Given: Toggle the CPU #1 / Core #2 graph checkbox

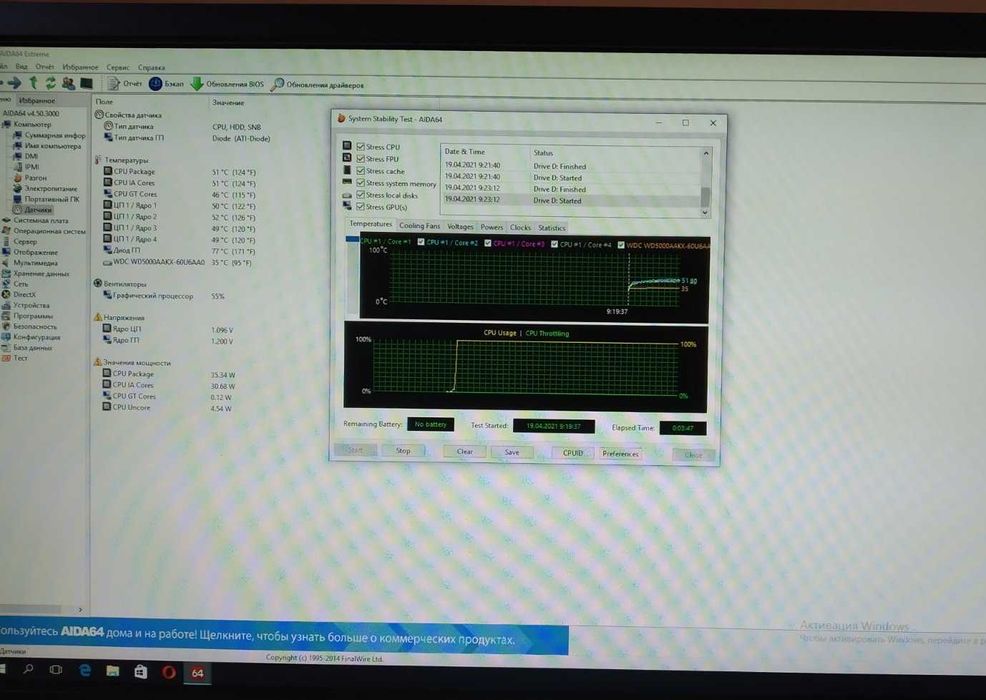Looking at the screenshot, I should click(x=421, y=242).
